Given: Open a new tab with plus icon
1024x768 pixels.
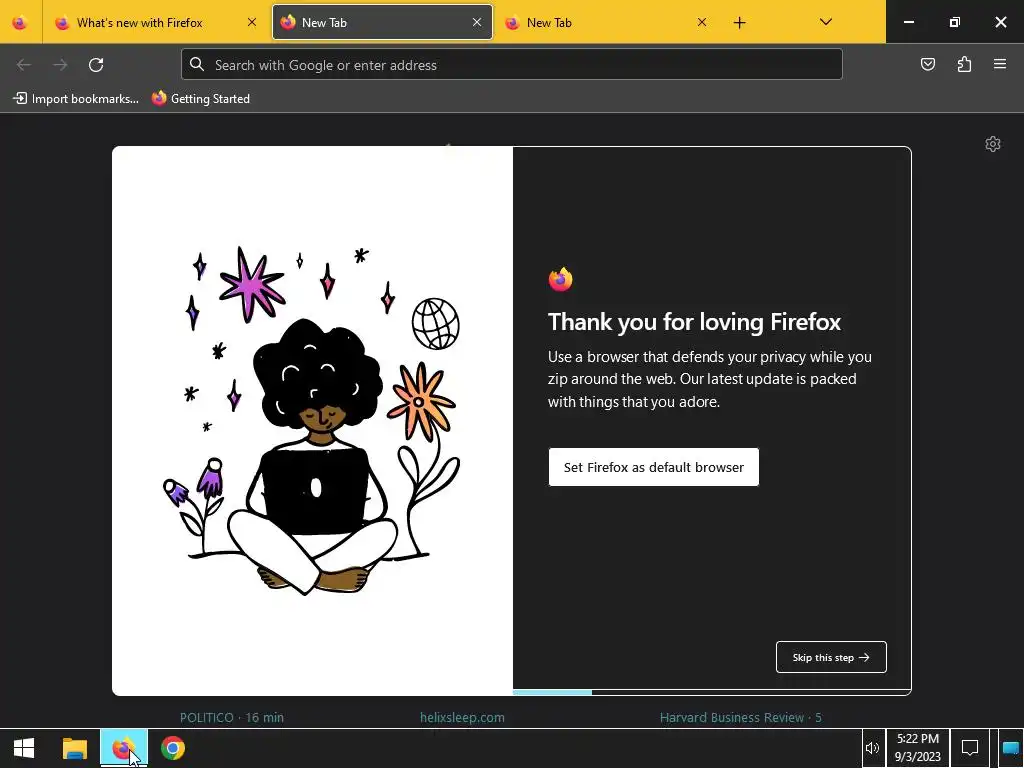Looking at the screenshot, I should (739, 23).
